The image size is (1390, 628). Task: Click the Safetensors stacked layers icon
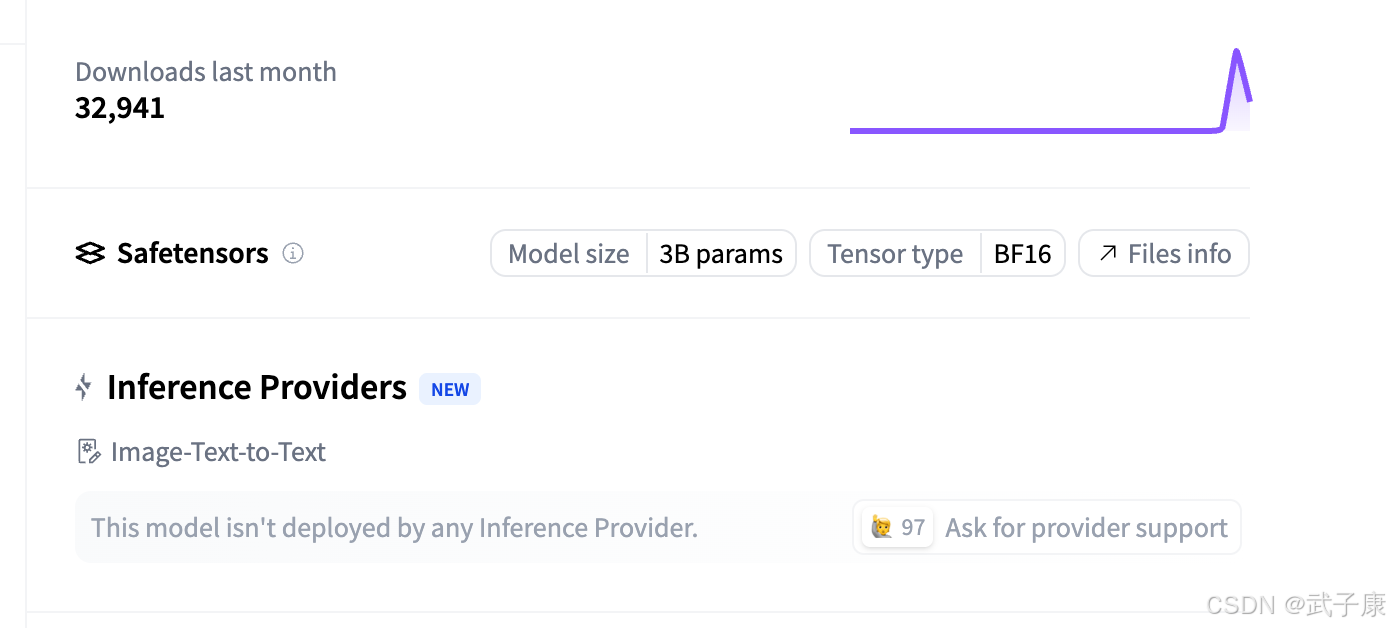[x=90, y=254]
